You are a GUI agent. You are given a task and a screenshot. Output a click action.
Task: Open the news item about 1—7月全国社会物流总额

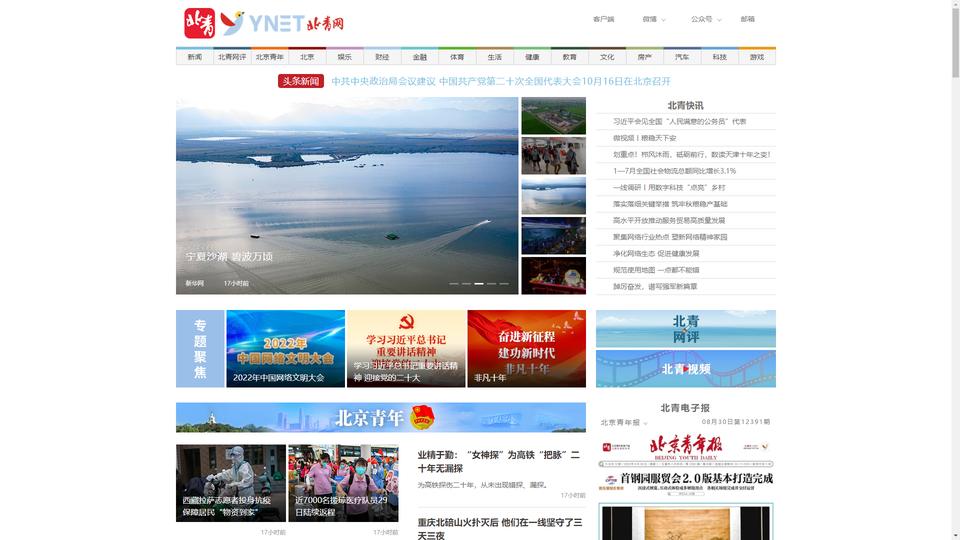(x=674, y=171)
